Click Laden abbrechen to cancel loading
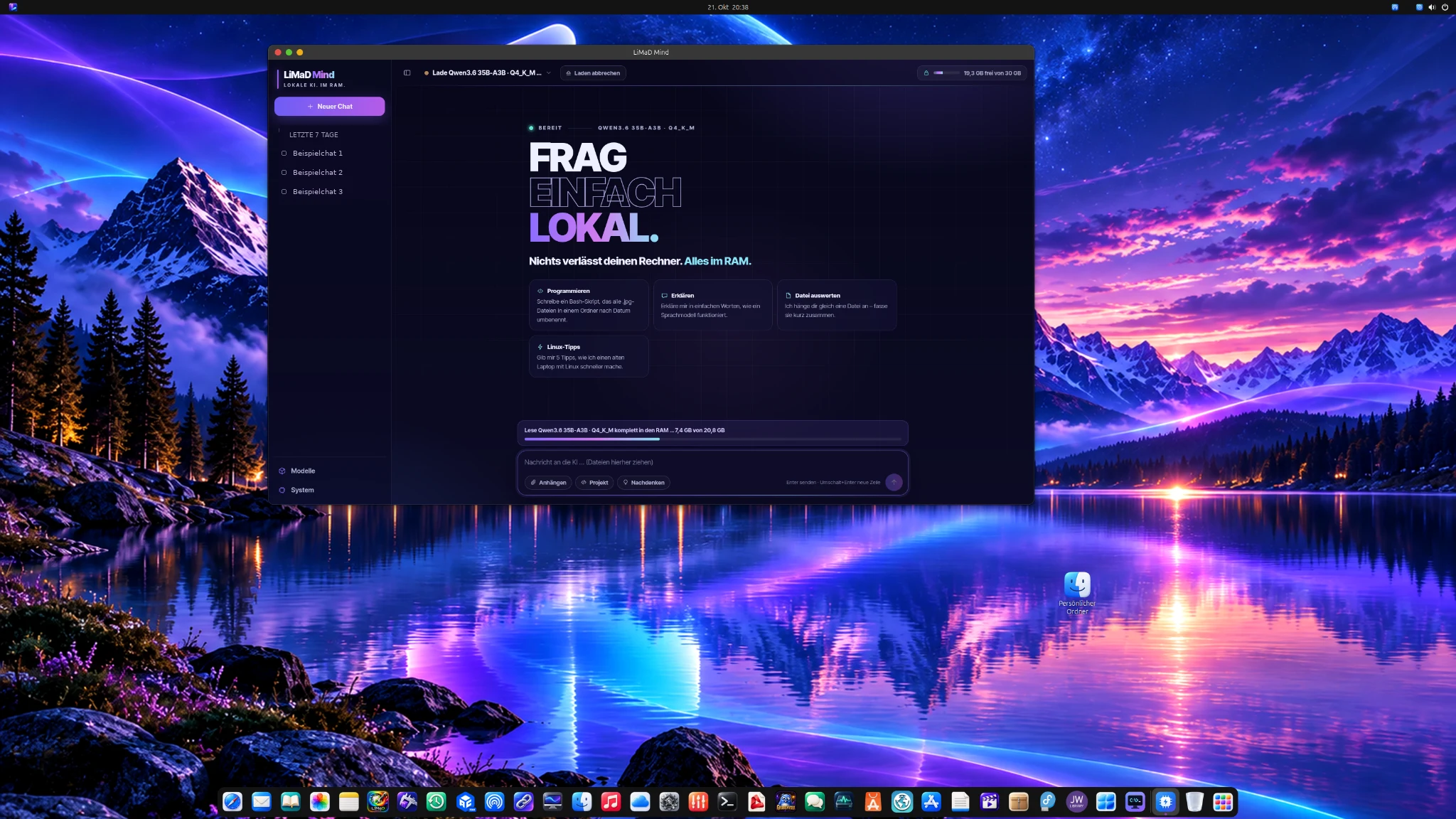 (x=593, y=73)
